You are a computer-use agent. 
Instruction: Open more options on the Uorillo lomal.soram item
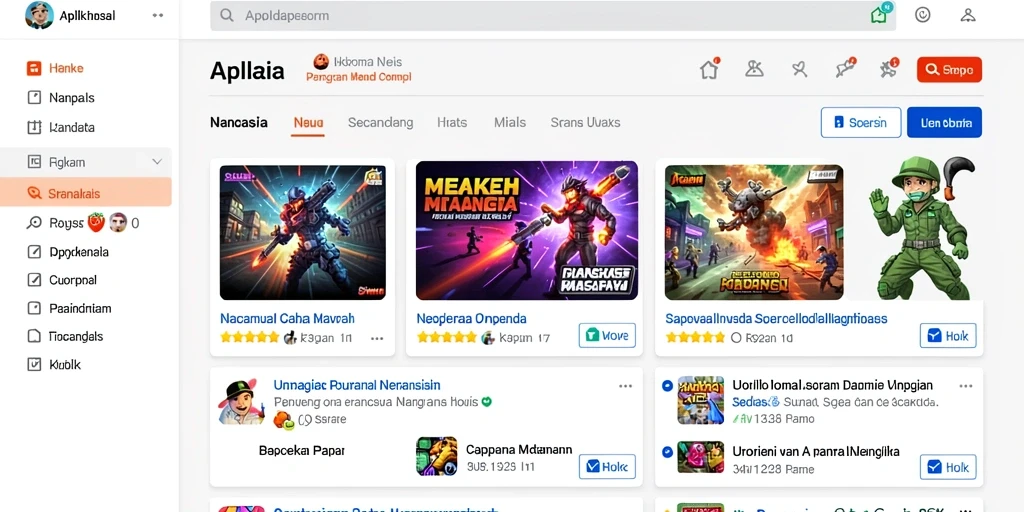[967, 386]
